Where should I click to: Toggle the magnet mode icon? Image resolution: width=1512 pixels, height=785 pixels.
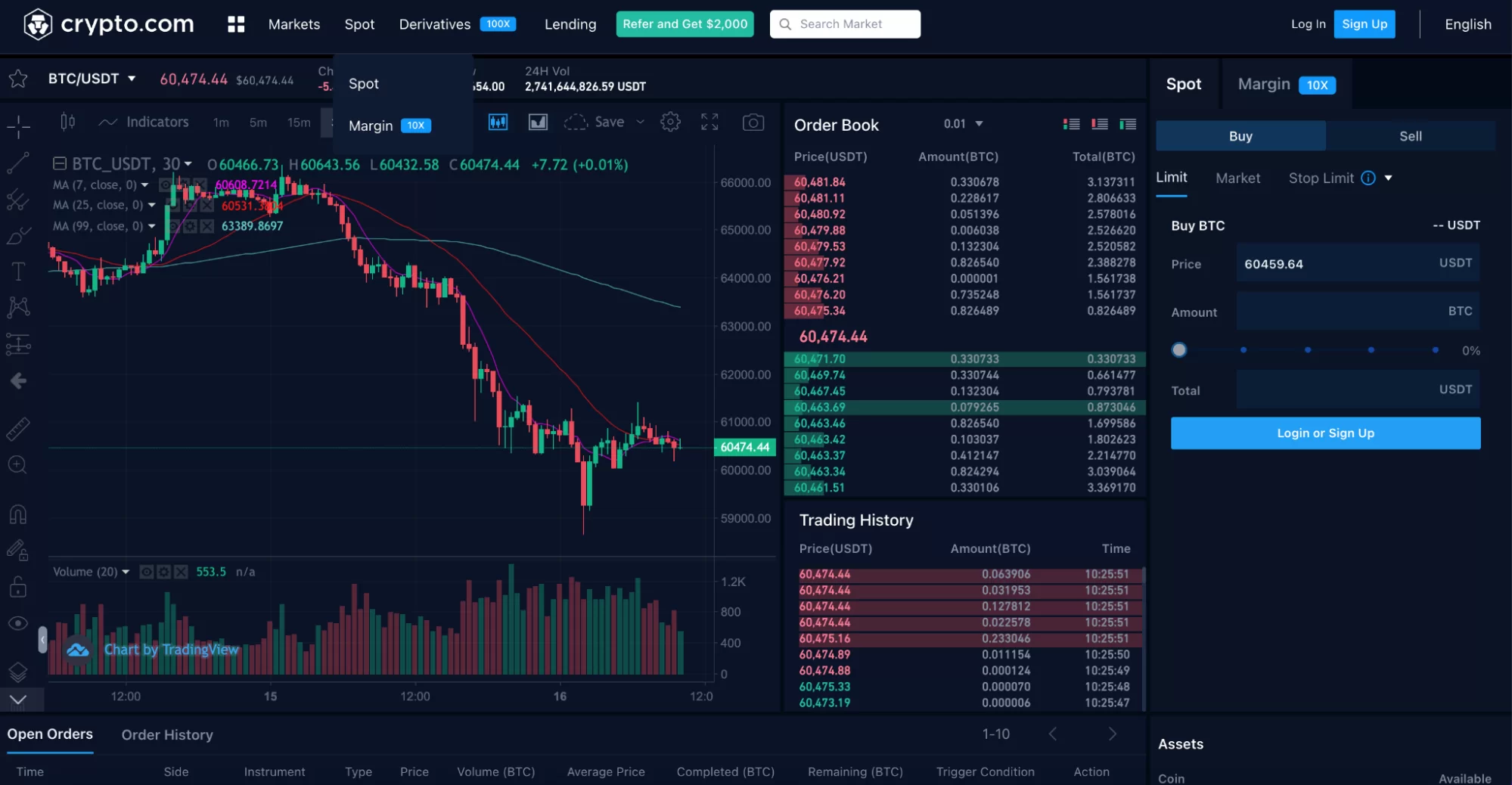18,514
